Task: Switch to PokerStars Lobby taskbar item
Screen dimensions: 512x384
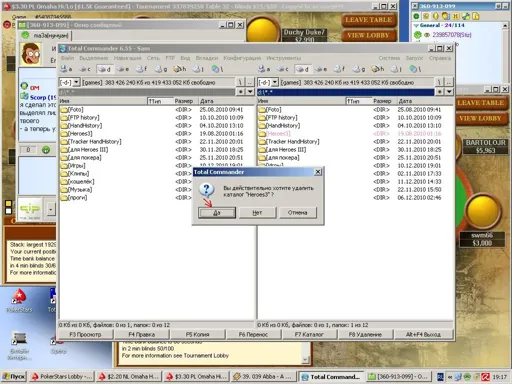Action: [62, 377]
